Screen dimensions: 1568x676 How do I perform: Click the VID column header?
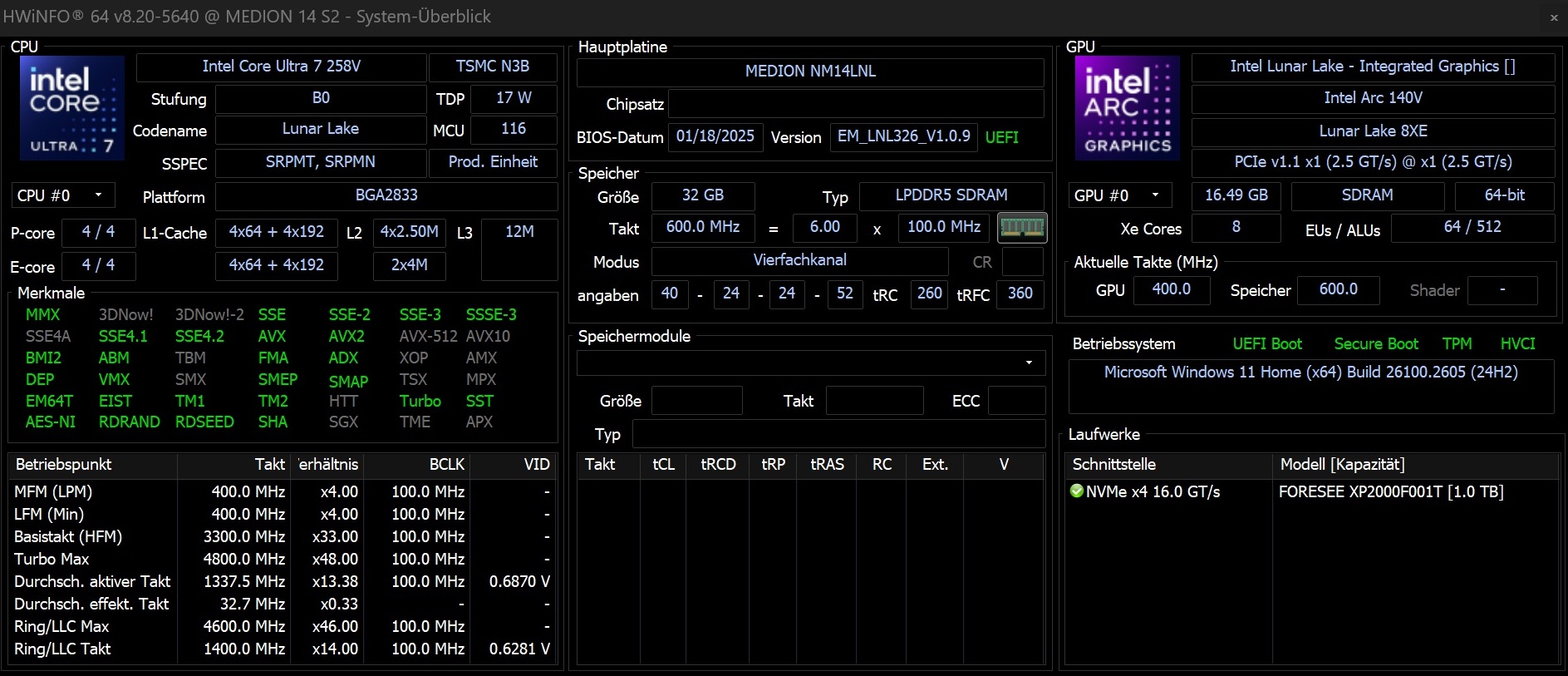pyautogui.click(x=513, y=465)
